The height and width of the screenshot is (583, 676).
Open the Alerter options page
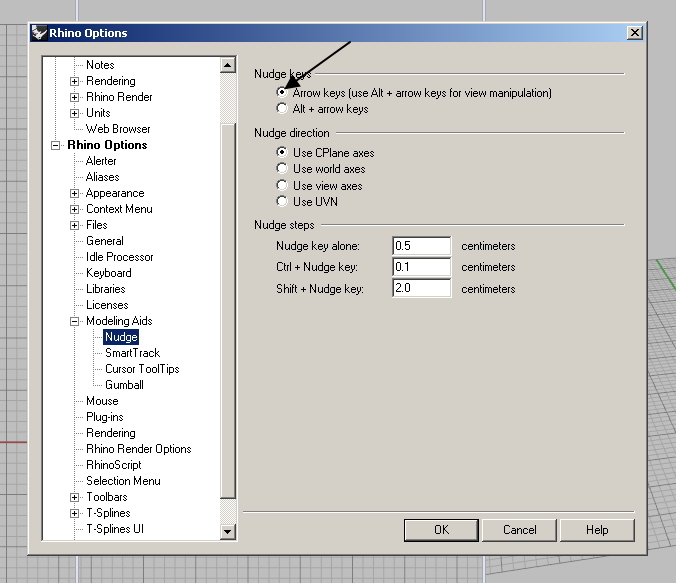pos(101,161)
